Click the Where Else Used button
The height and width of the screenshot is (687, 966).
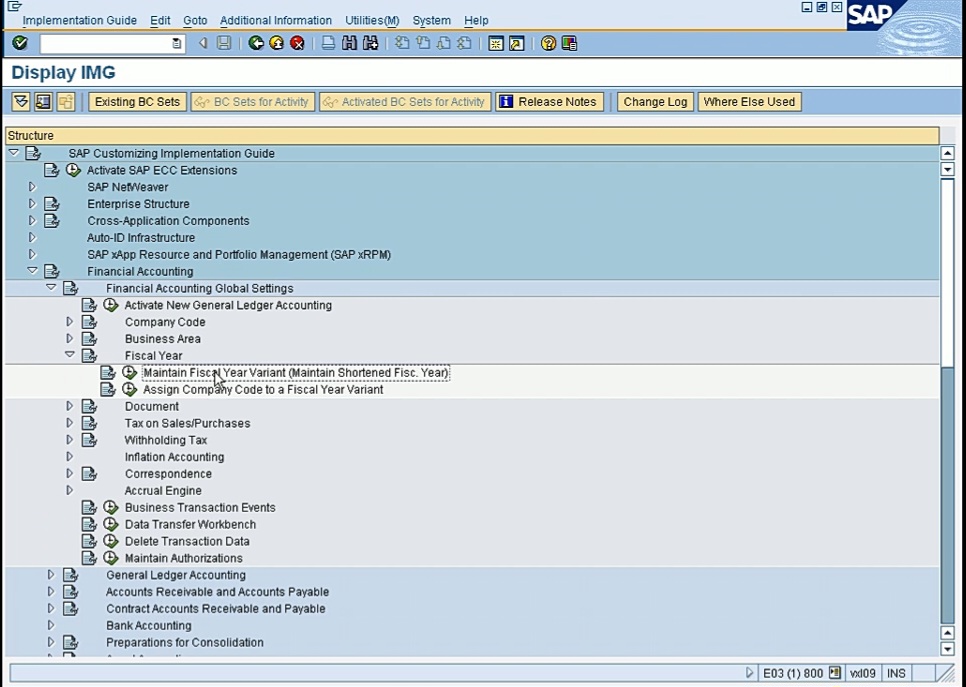750,102
